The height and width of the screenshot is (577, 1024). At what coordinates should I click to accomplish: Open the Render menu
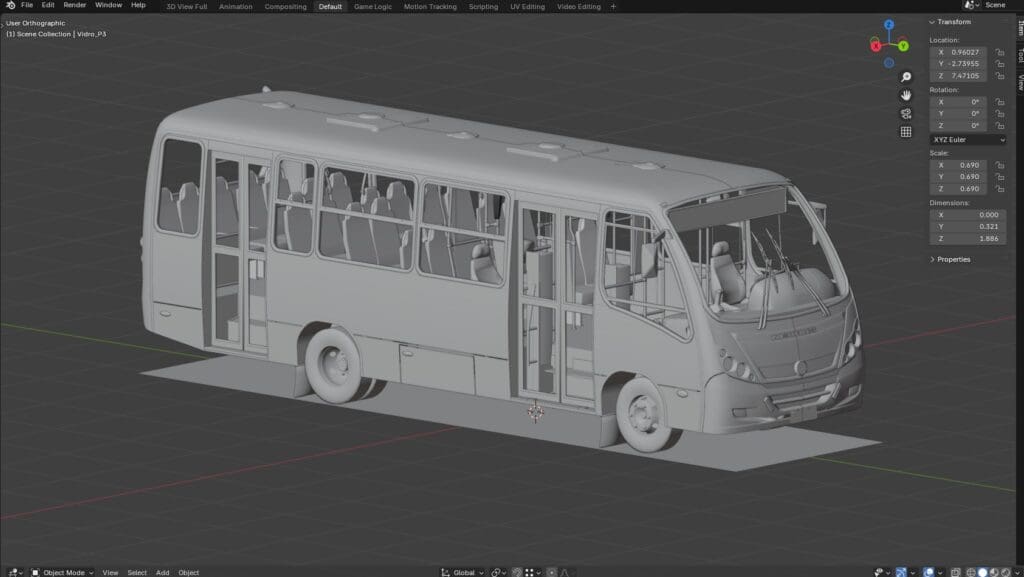tap(75, 5)
